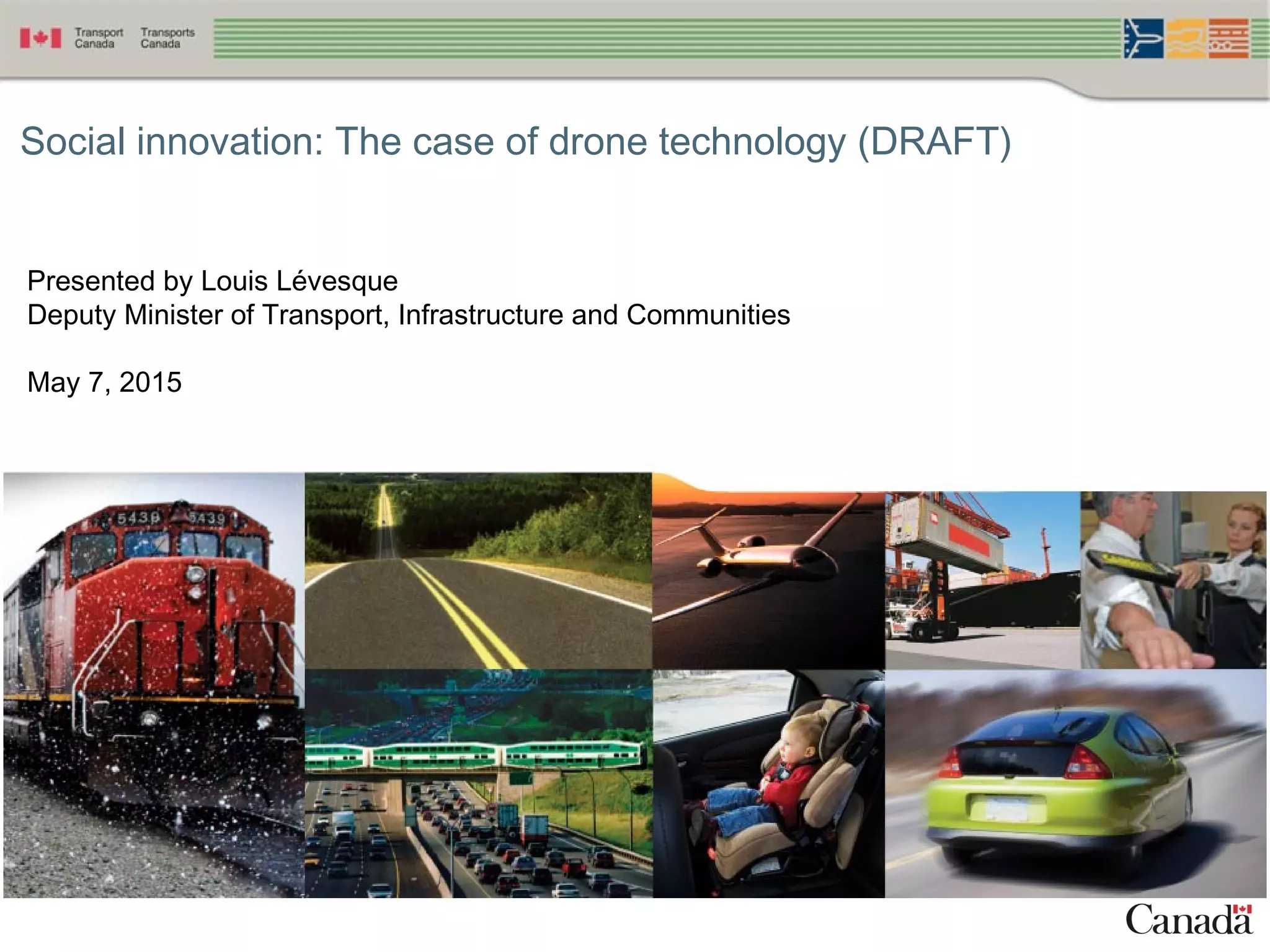Select the green commuter train photo
Screen dimensions: 1270x952
[x=477, y=783]
